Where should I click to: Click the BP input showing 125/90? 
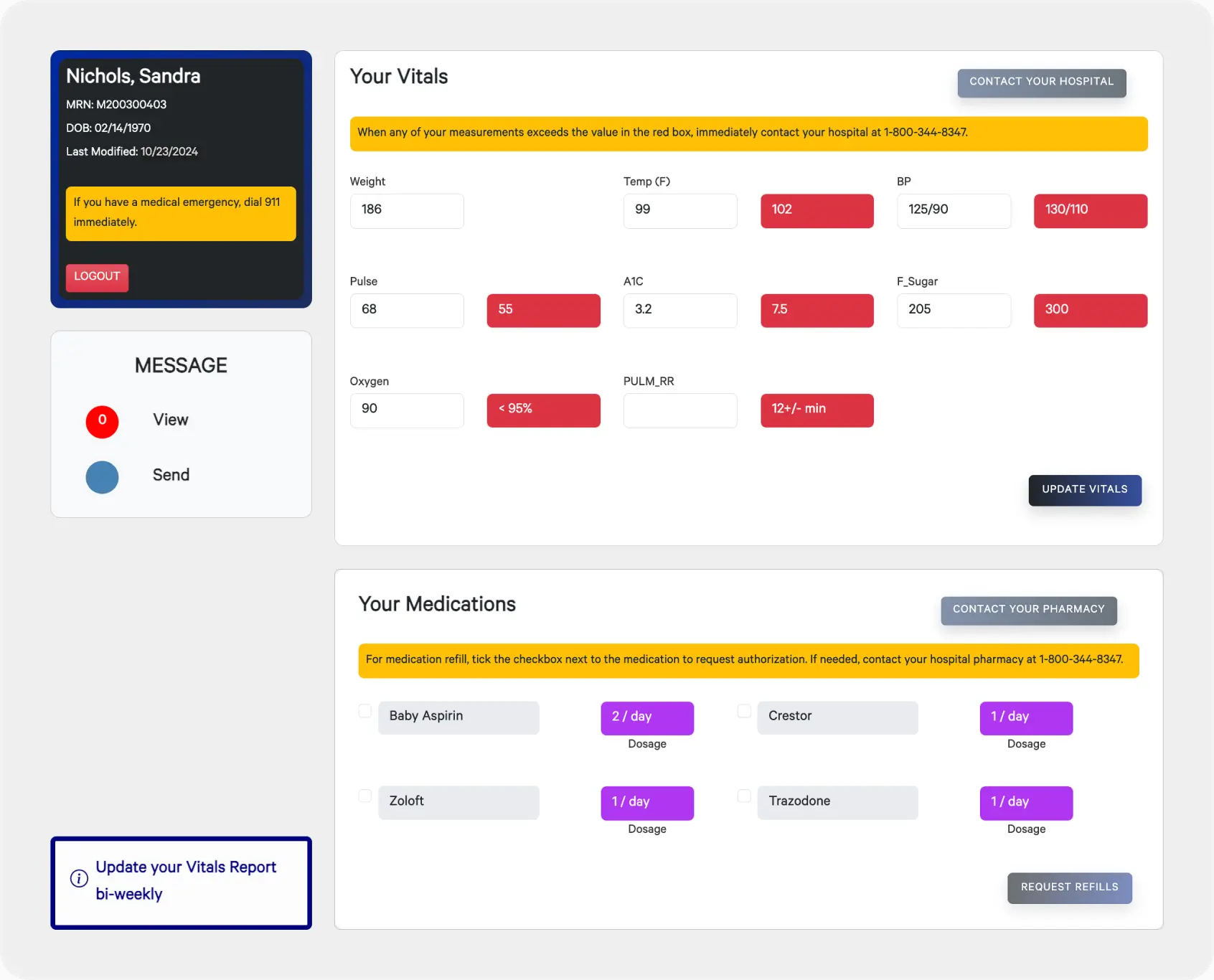(x=954, y=211)
